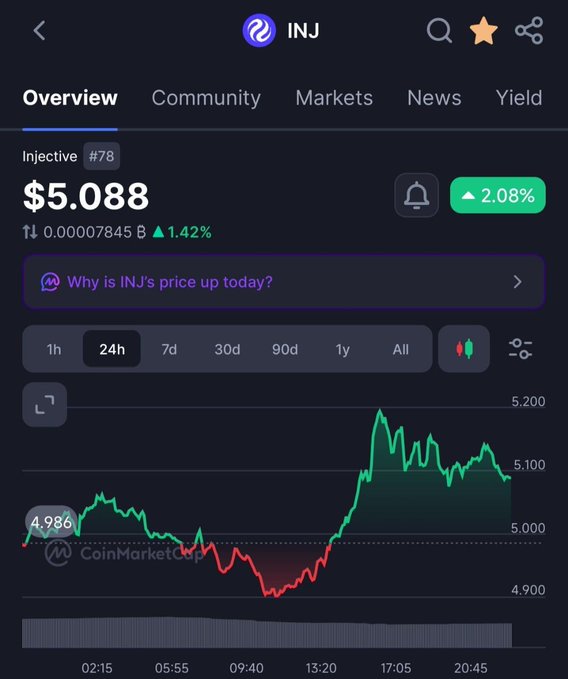This screenshot has height=679, width=568.
Task: Open chart settings sliders icon
Action: point(520,349)
